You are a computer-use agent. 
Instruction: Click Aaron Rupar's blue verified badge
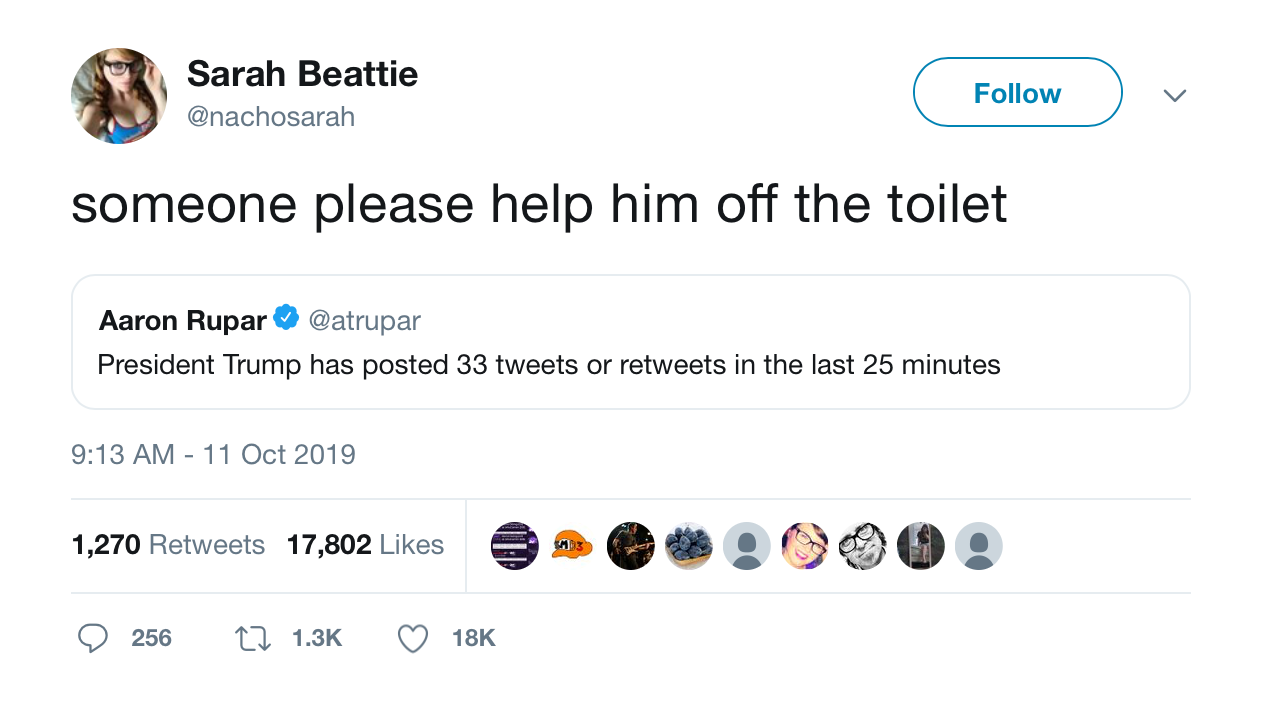coord(286,318)
